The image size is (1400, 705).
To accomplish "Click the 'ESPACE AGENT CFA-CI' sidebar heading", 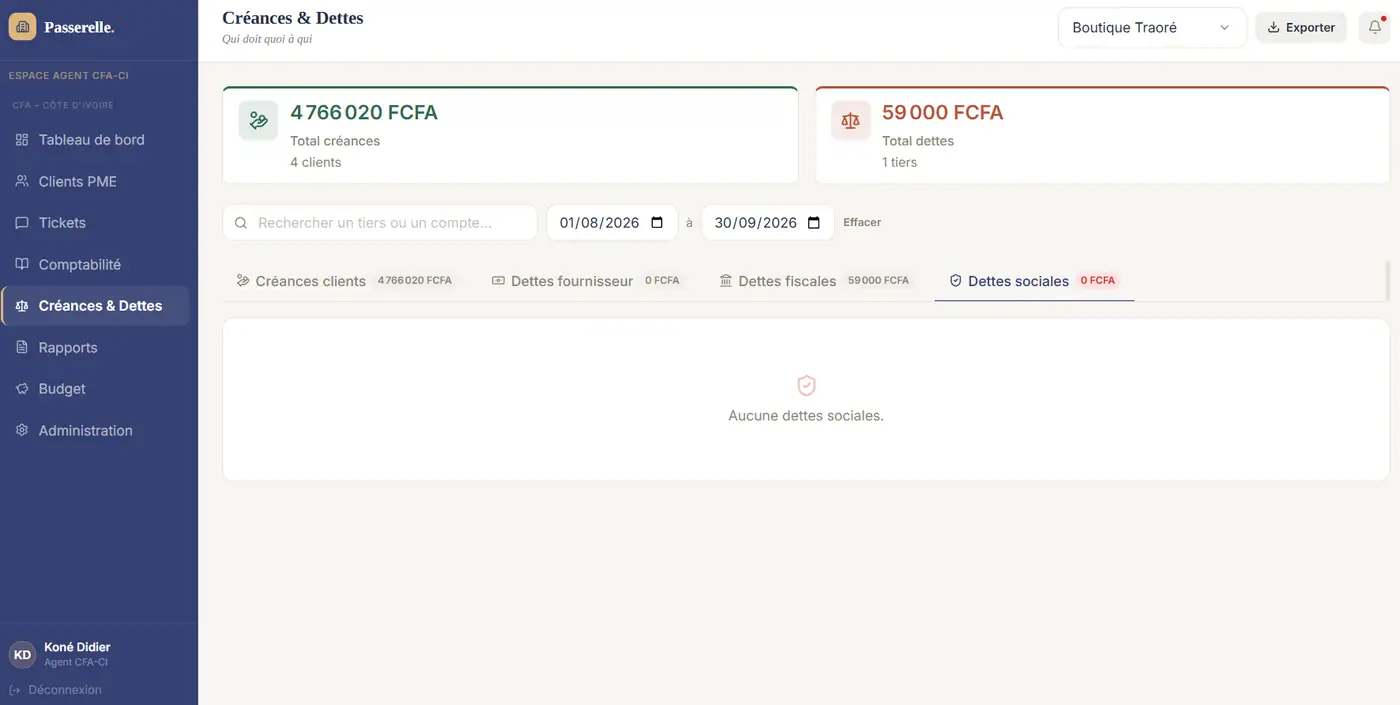I will 68,76.
